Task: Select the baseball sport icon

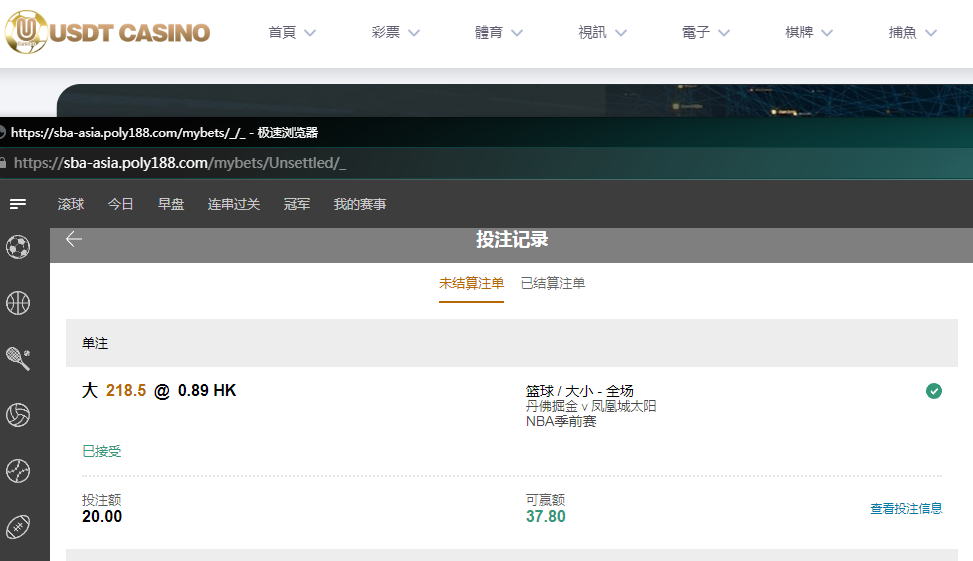Action: pos(18,469)
